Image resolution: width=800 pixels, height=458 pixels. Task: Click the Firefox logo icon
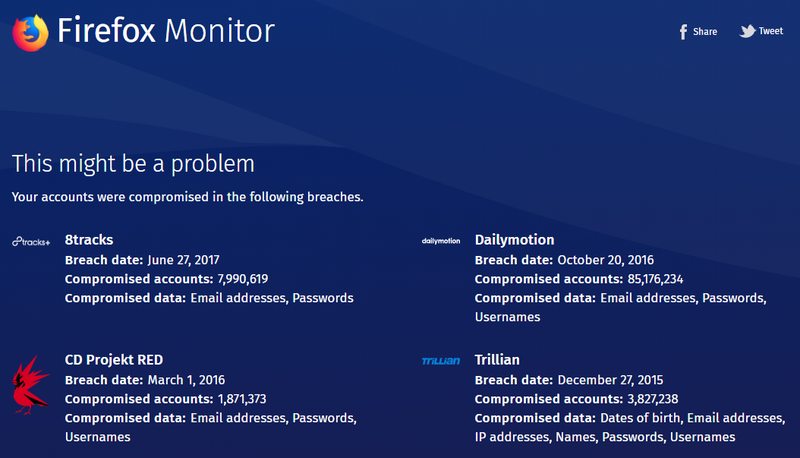click(31, 33)
